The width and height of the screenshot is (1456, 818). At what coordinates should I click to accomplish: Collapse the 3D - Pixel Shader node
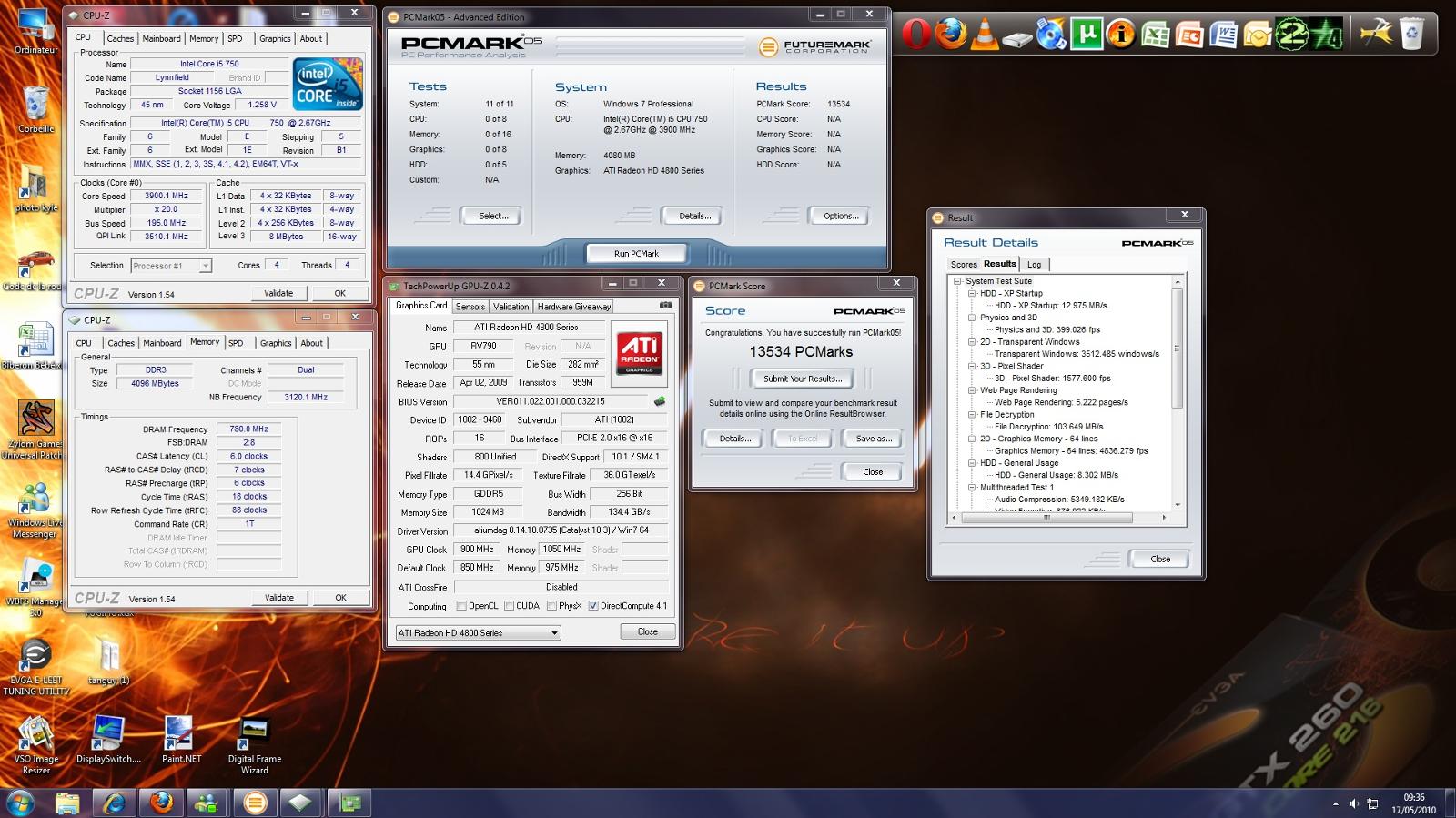point(972,366)
